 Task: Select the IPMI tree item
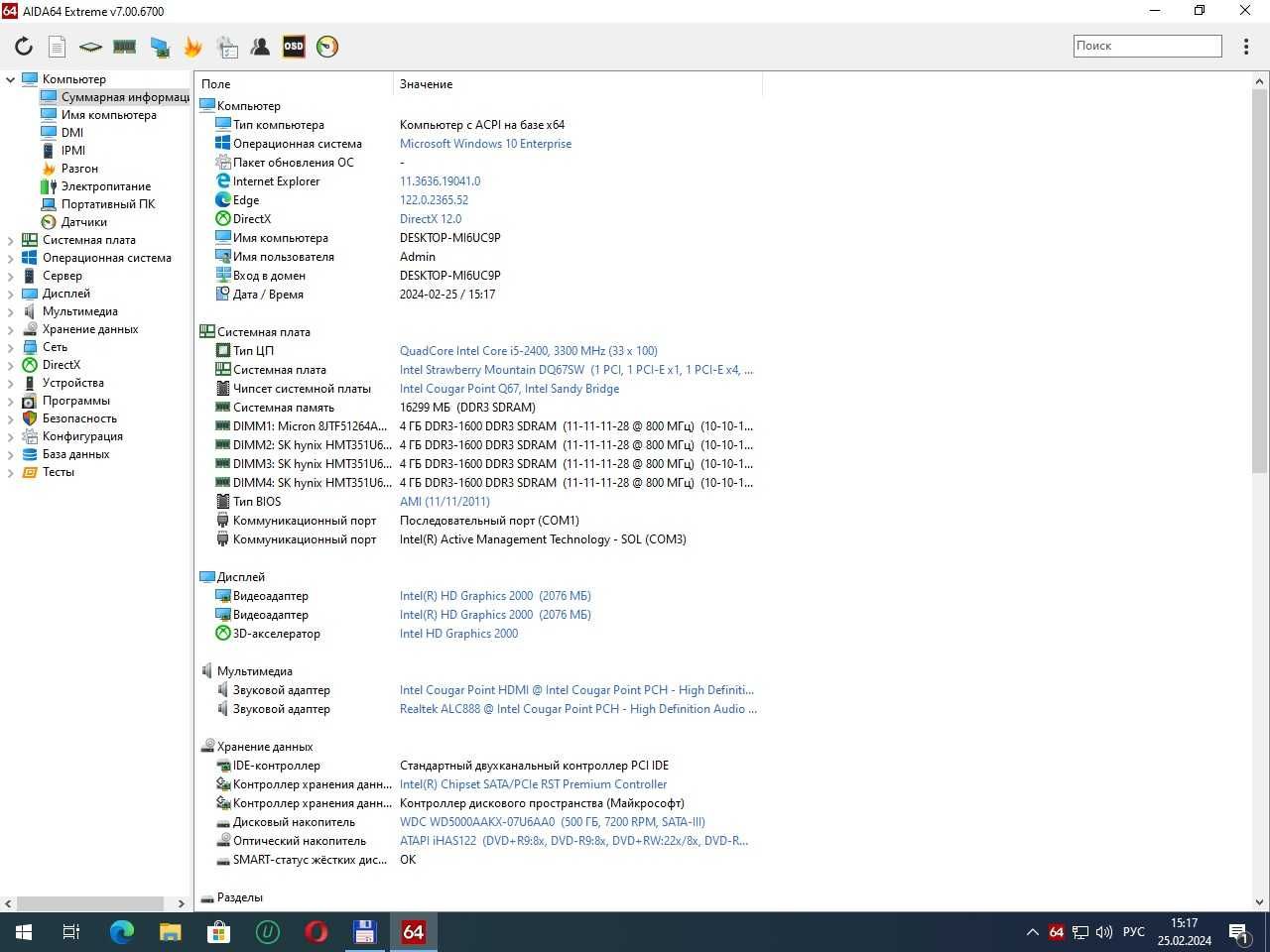[72, 151]
